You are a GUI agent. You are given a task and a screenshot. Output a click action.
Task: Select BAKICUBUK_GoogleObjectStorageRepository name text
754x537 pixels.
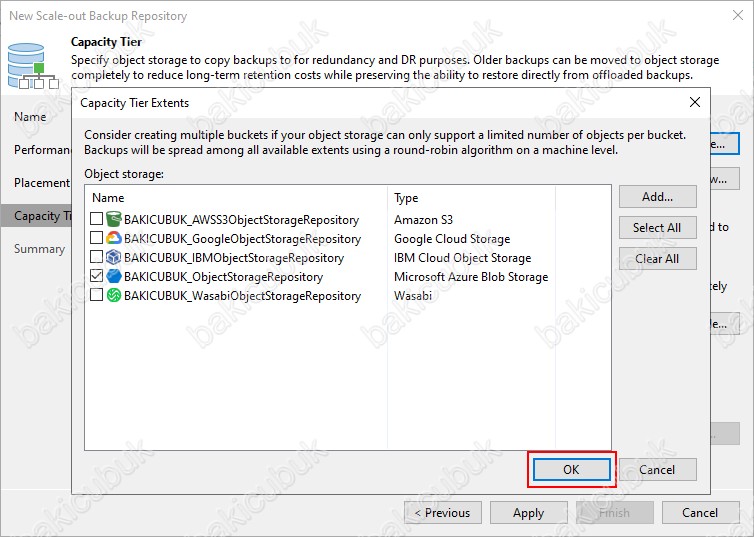click(242, 239)
